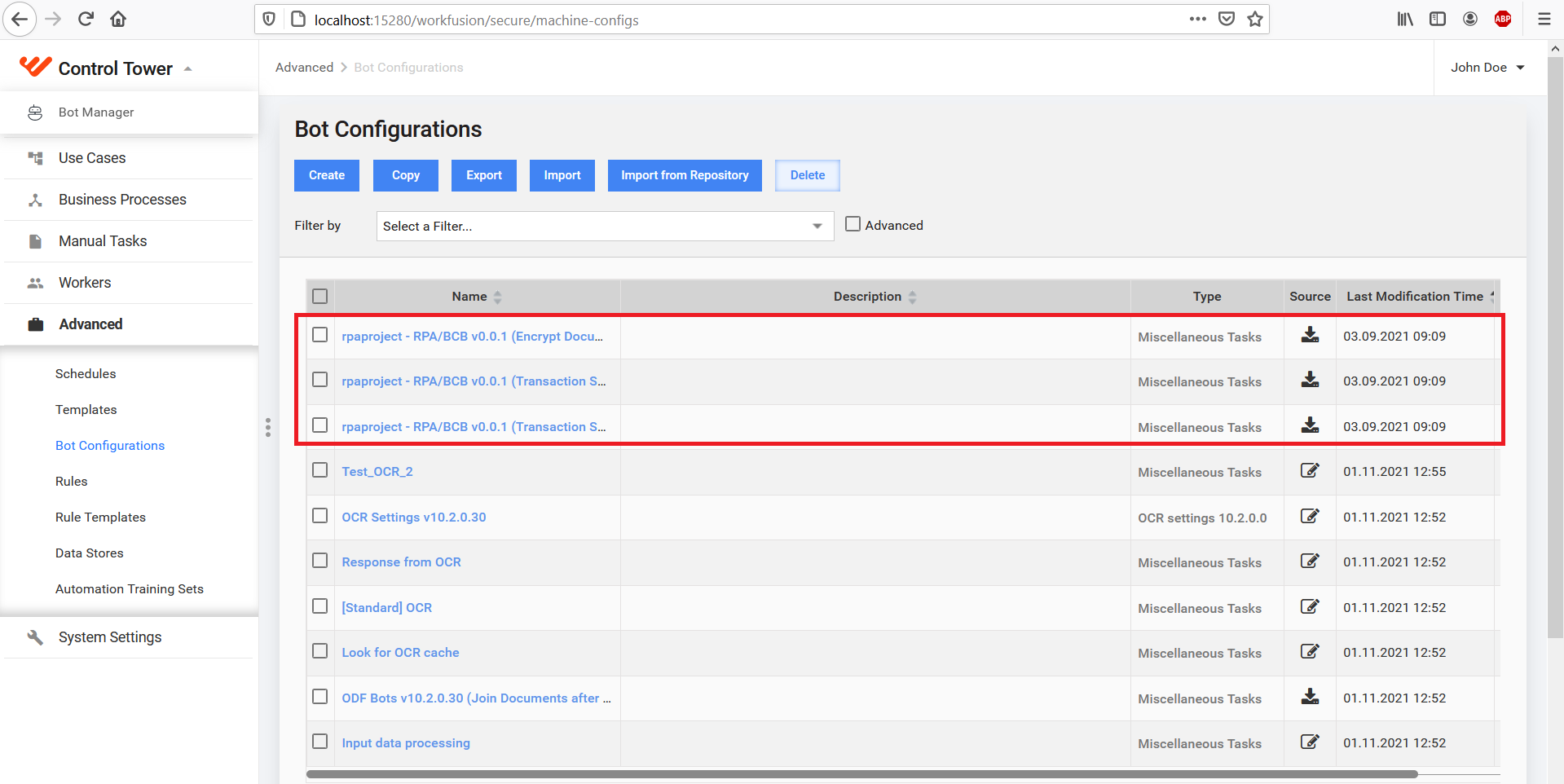Go to browser home page icon
The height and width of the screenshot is (784, 1564).
pyautogui.click(x=118, y=20)
